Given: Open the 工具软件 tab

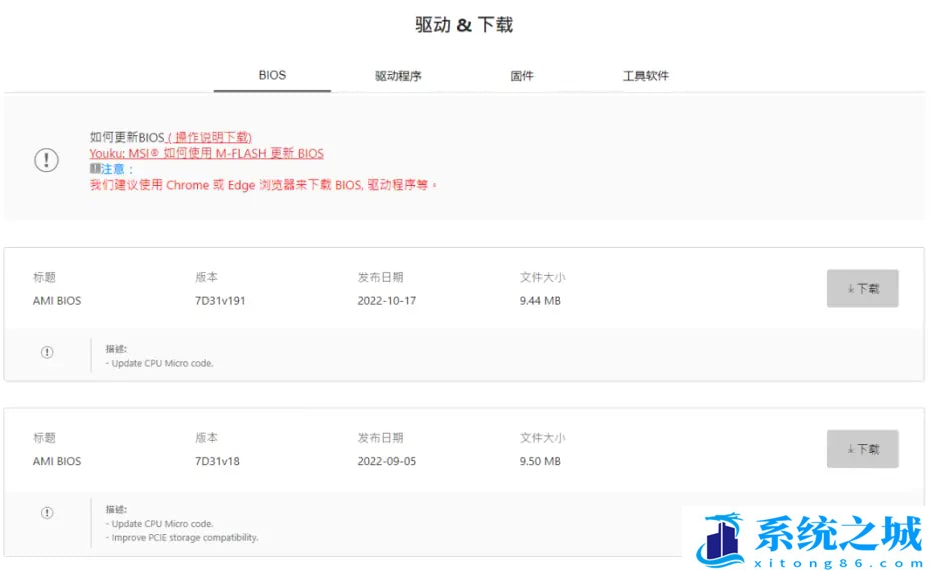Looking at the screenshot, I should (x=646, y=76).
